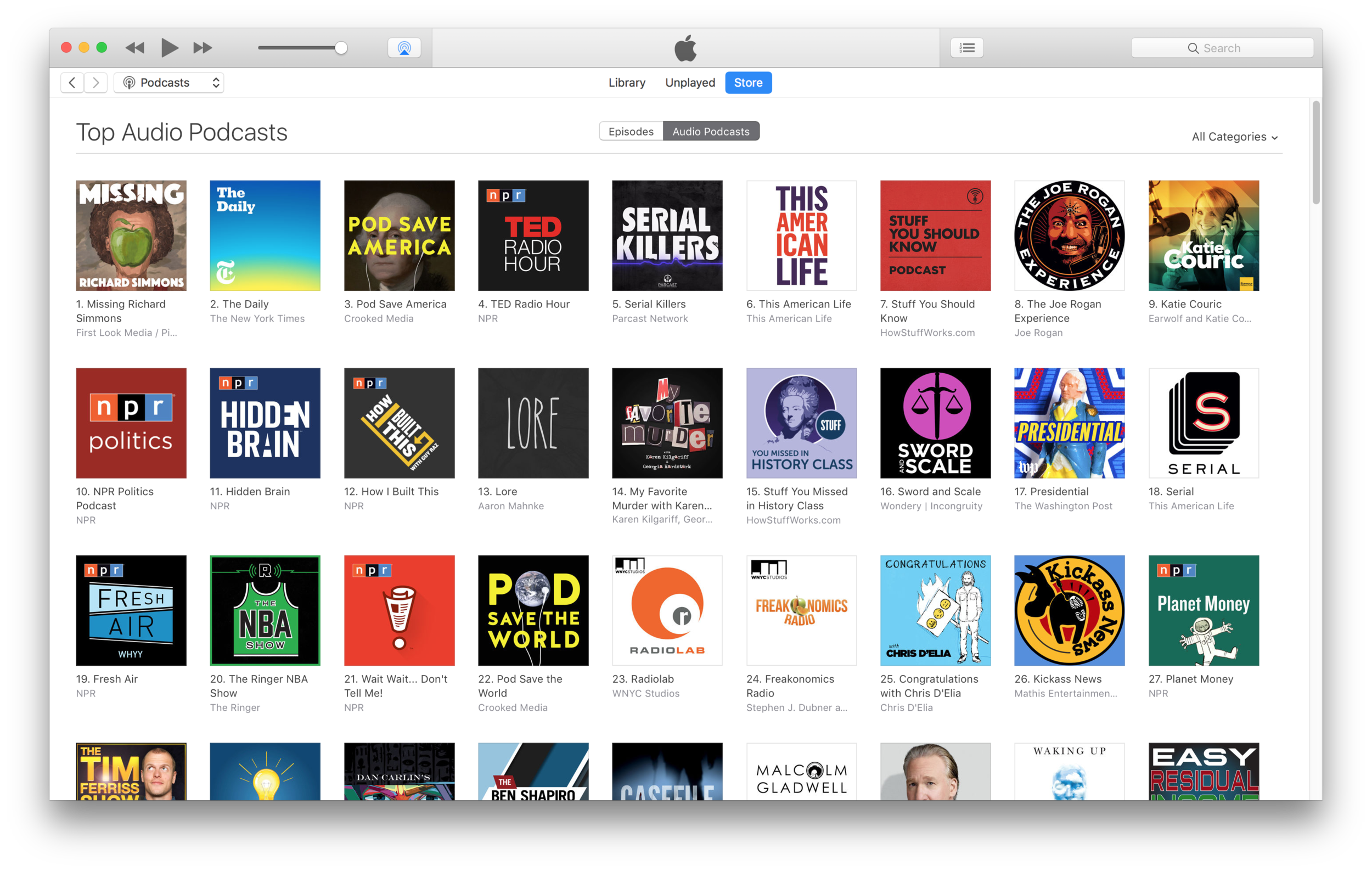Viewport: 1372px width, 871px height.
Task: Open the Pod Save America artwork
Action: coord(400,236)
